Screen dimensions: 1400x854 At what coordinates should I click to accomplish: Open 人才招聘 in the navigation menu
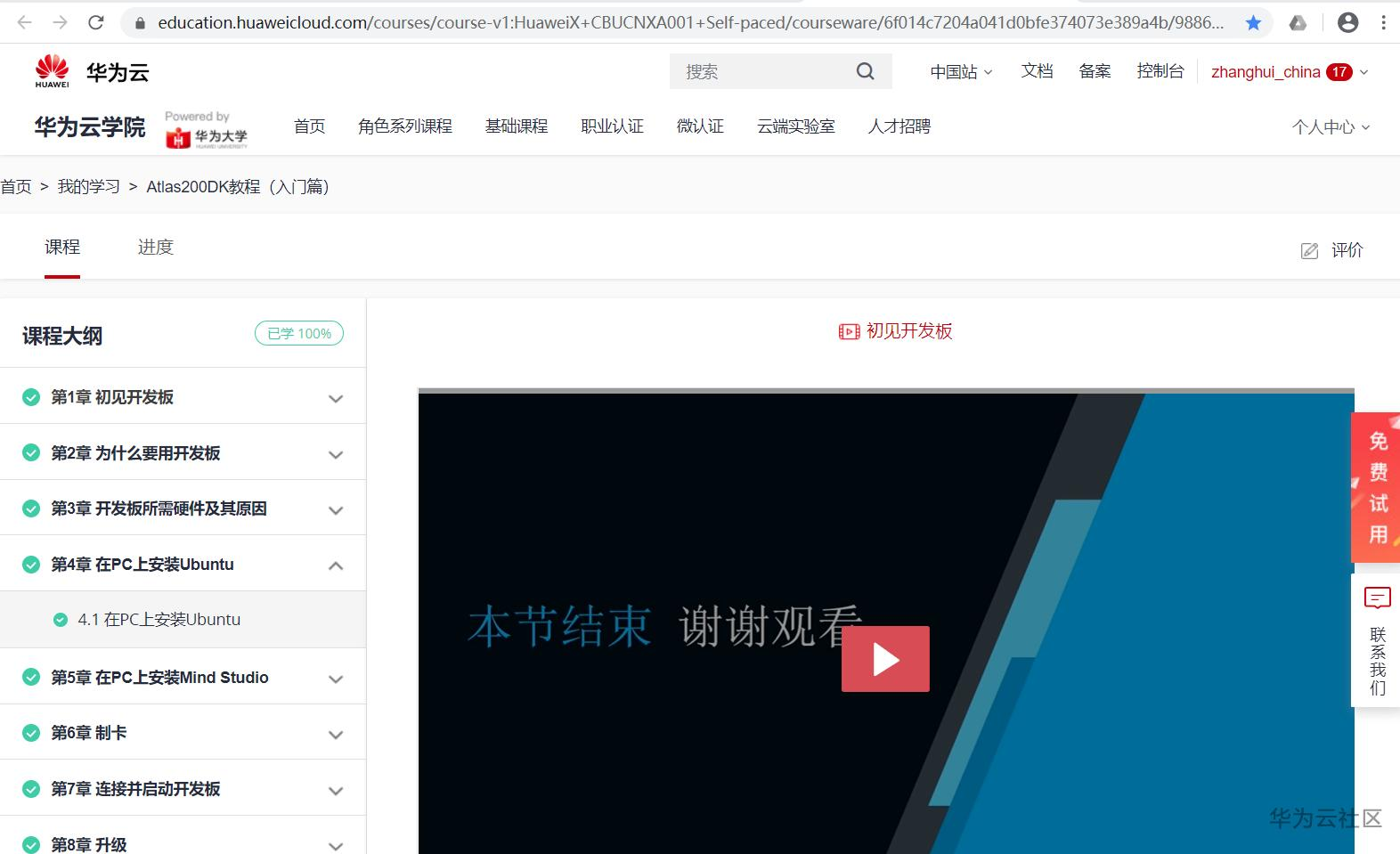899,126
